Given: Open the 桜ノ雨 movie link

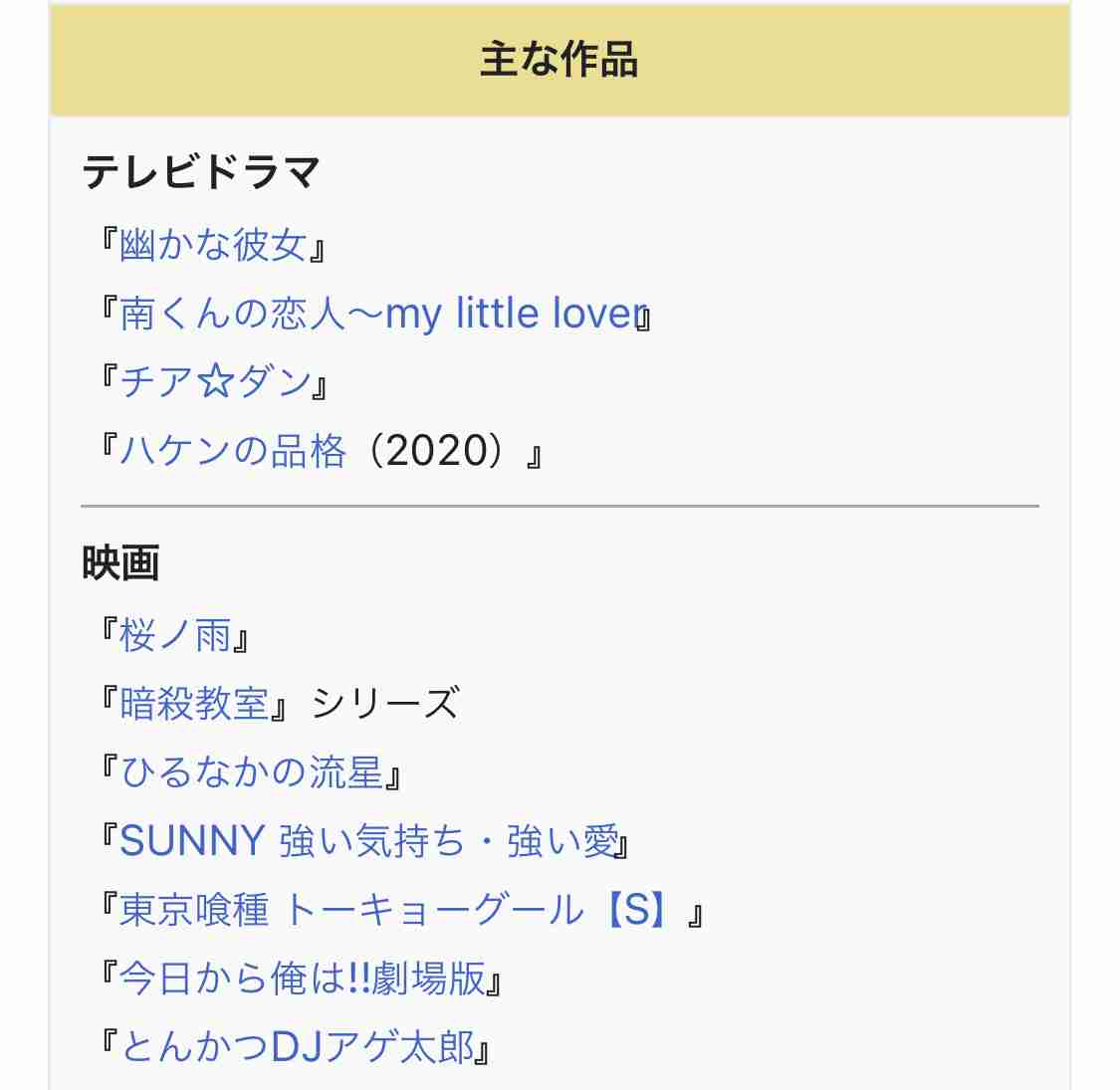Looking at the screenshot, I should click(x=175, y=636).
